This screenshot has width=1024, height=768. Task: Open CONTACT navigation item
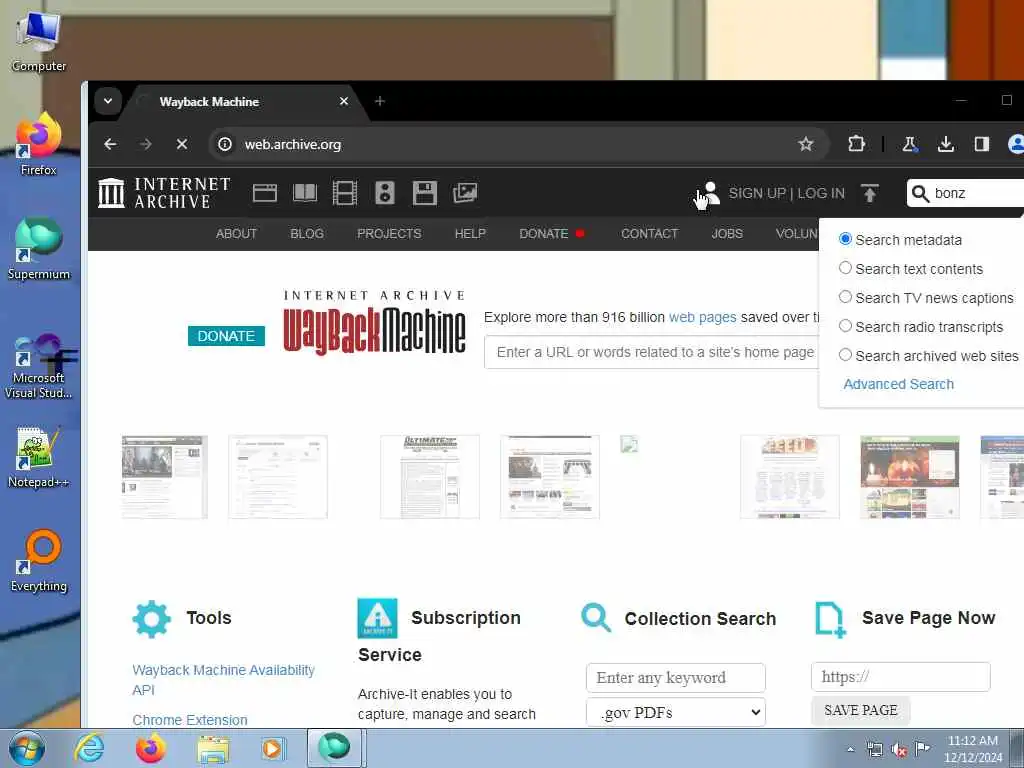[650, 233]
